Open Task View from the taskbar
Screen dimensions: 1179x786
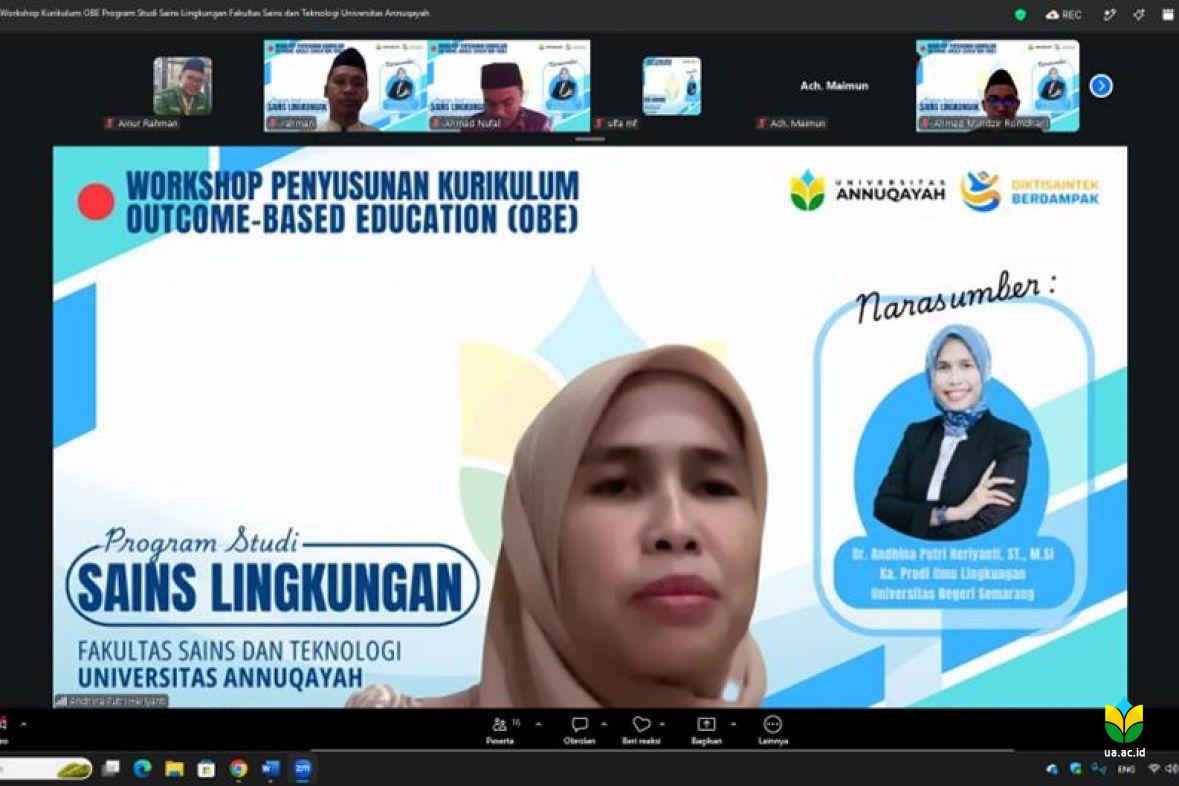111,768
